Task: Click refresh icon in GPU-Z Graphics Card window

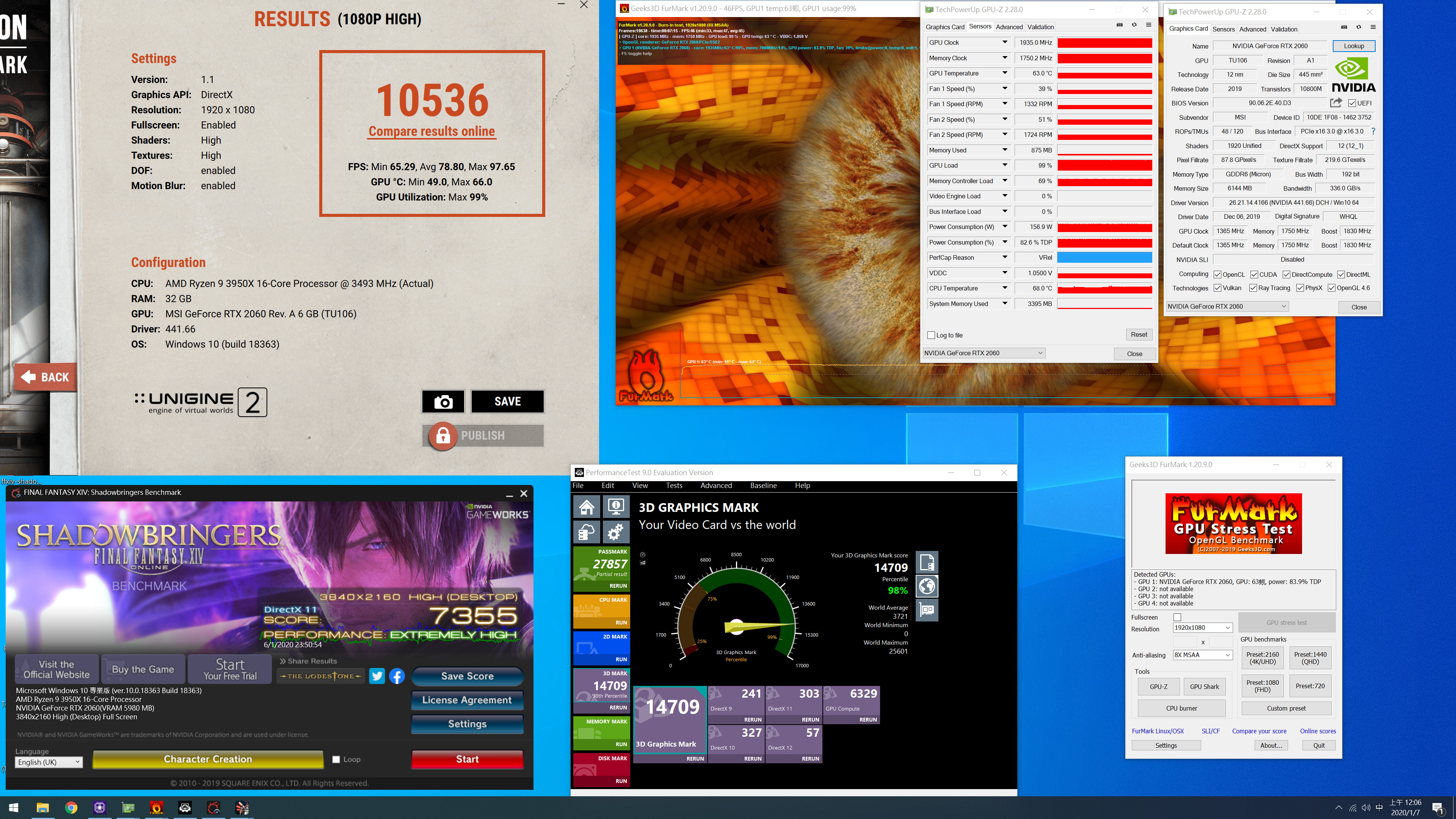Action: [x=1359, y=27]
